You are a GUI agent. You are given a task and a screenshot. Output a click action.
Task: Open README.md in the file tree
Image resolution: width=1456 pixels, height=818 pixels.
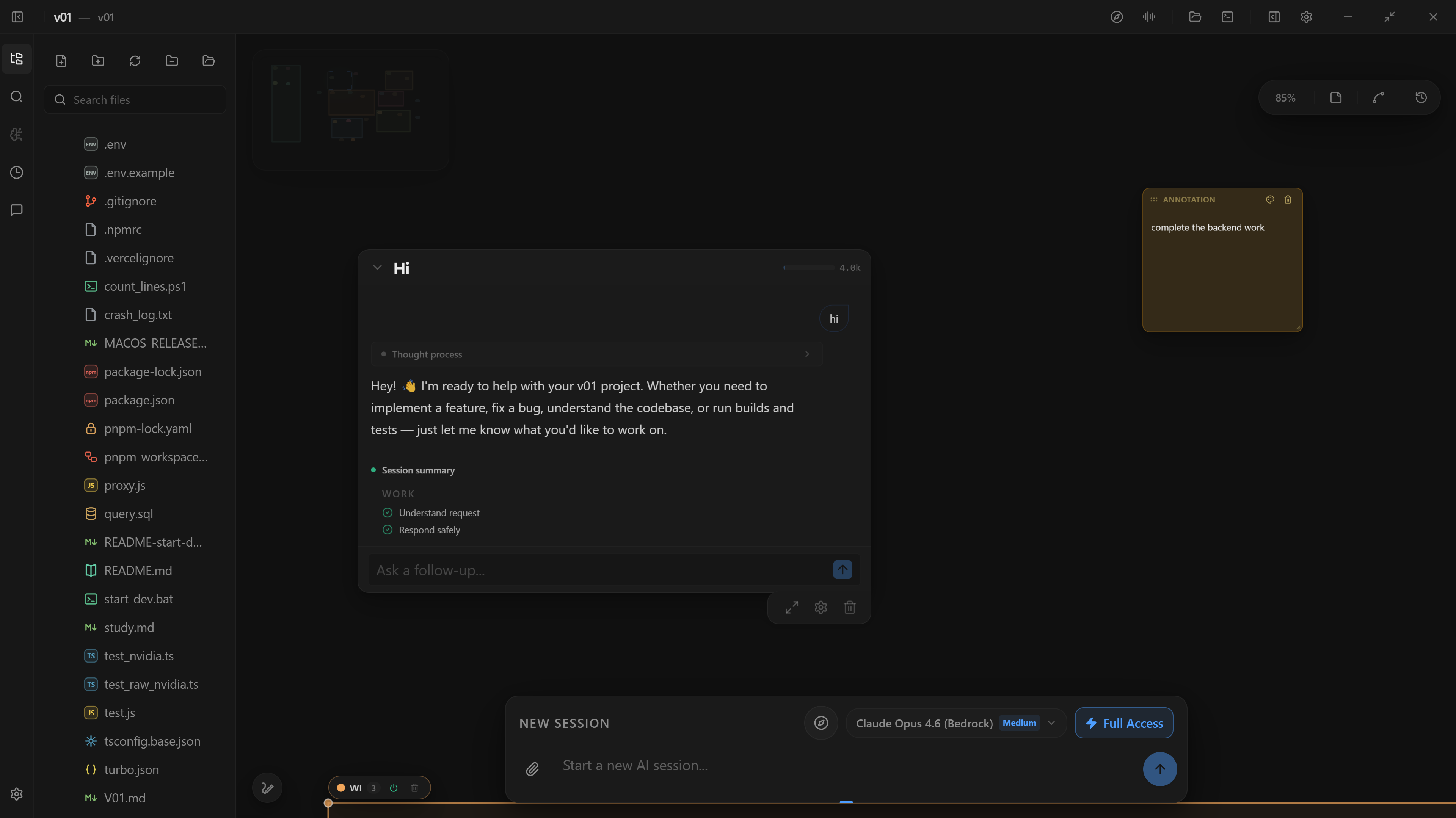click(x=138, y=570)
